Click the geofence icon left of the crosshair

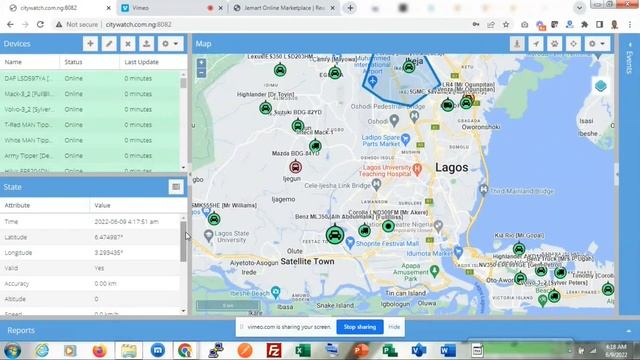(x=555, y=44)
